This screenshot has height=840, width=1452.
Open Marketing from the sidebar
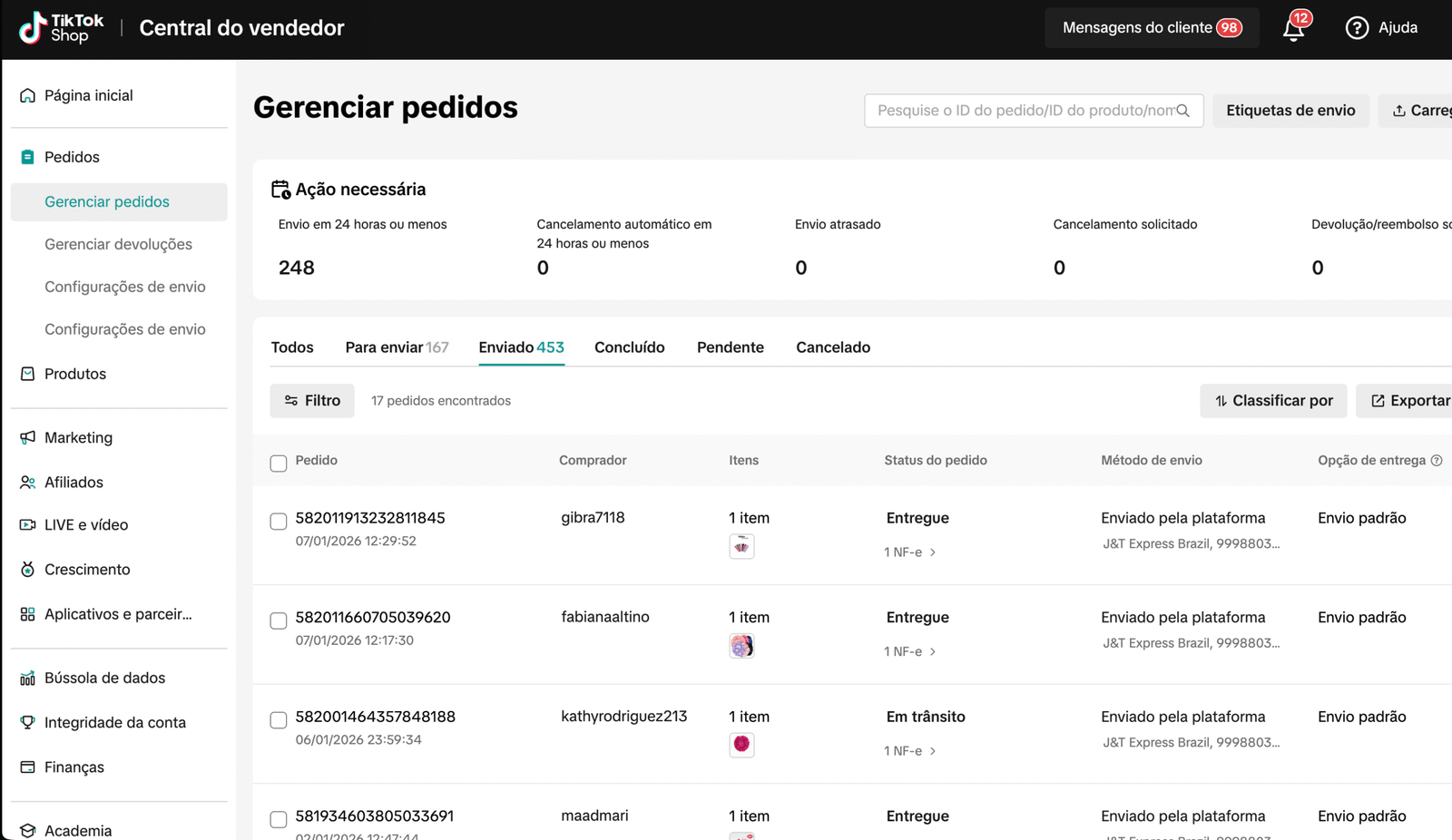point(78,437)
